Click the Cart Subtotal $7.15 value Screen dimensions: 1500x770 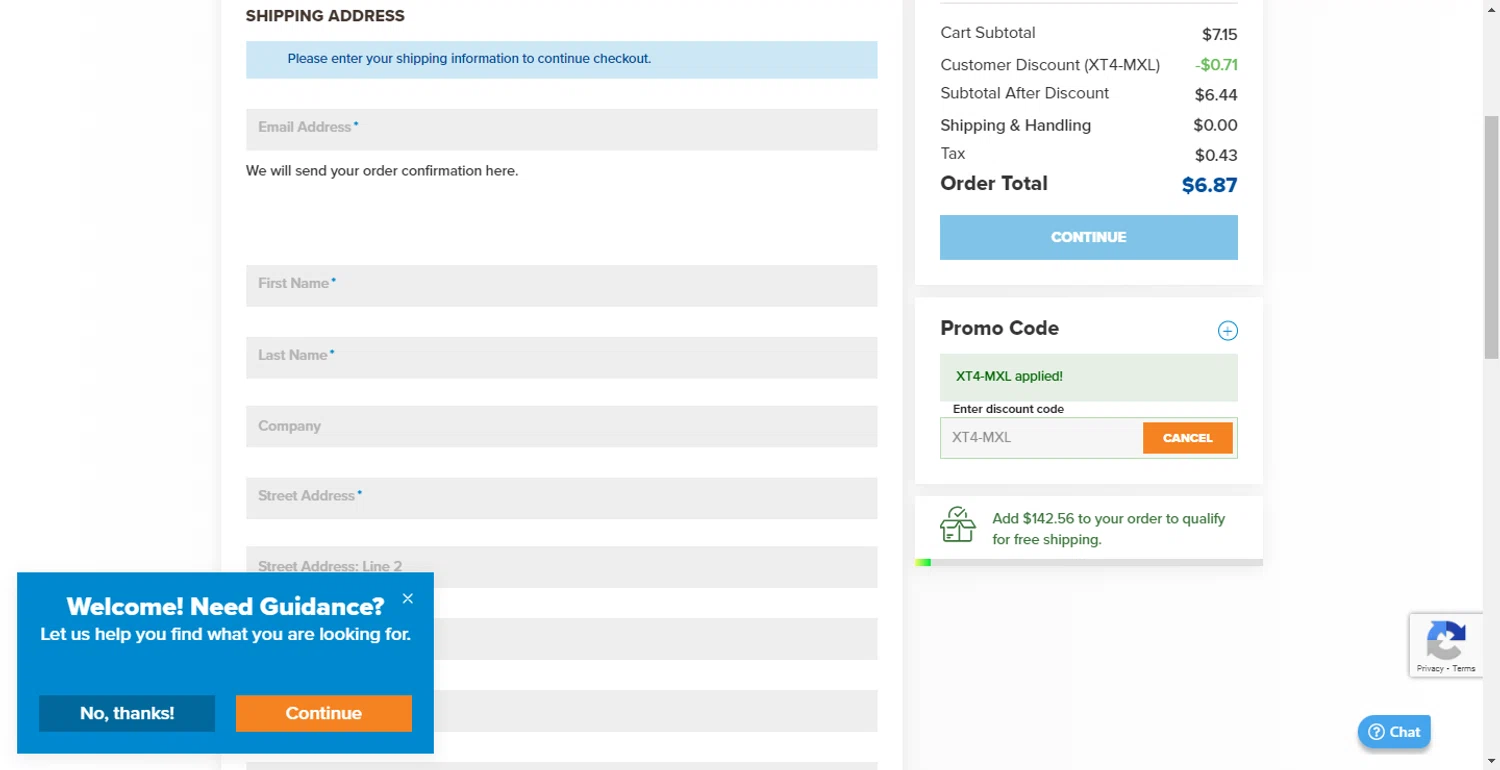[1220, 35]
